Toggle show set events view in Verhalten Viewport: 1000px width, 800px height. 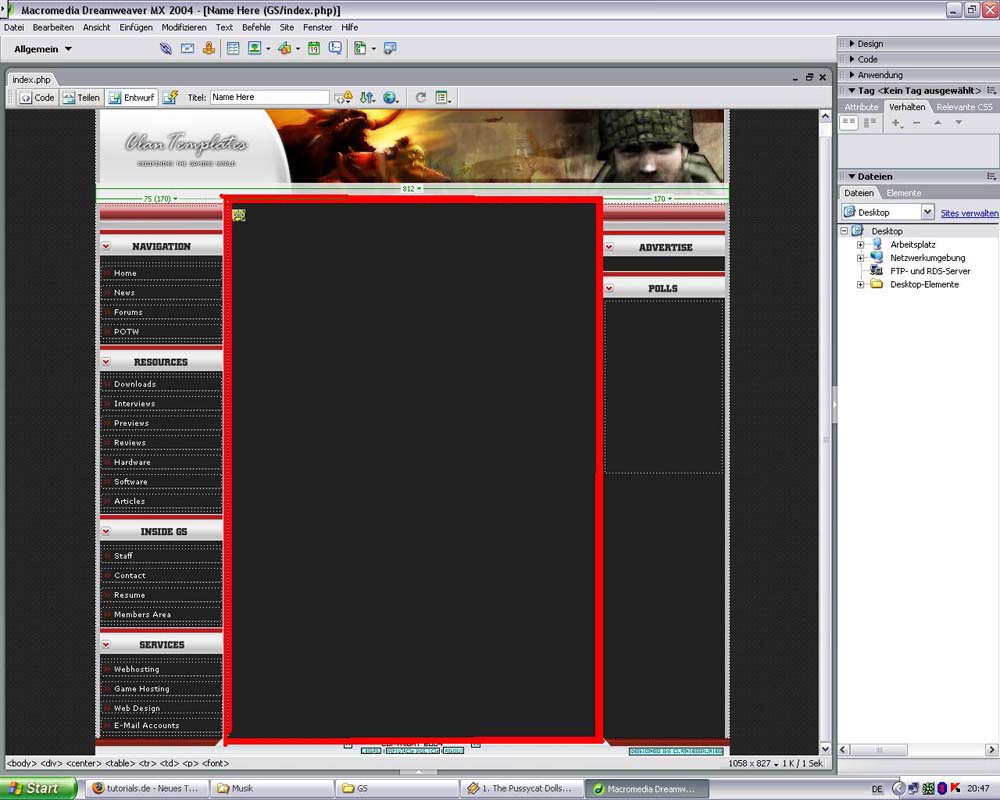[848, 122]
